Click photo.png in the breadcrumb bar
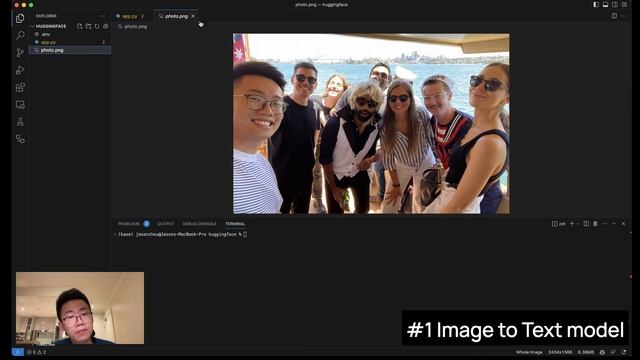This screenshot has height=360, width=640. [x=136, y=27]
